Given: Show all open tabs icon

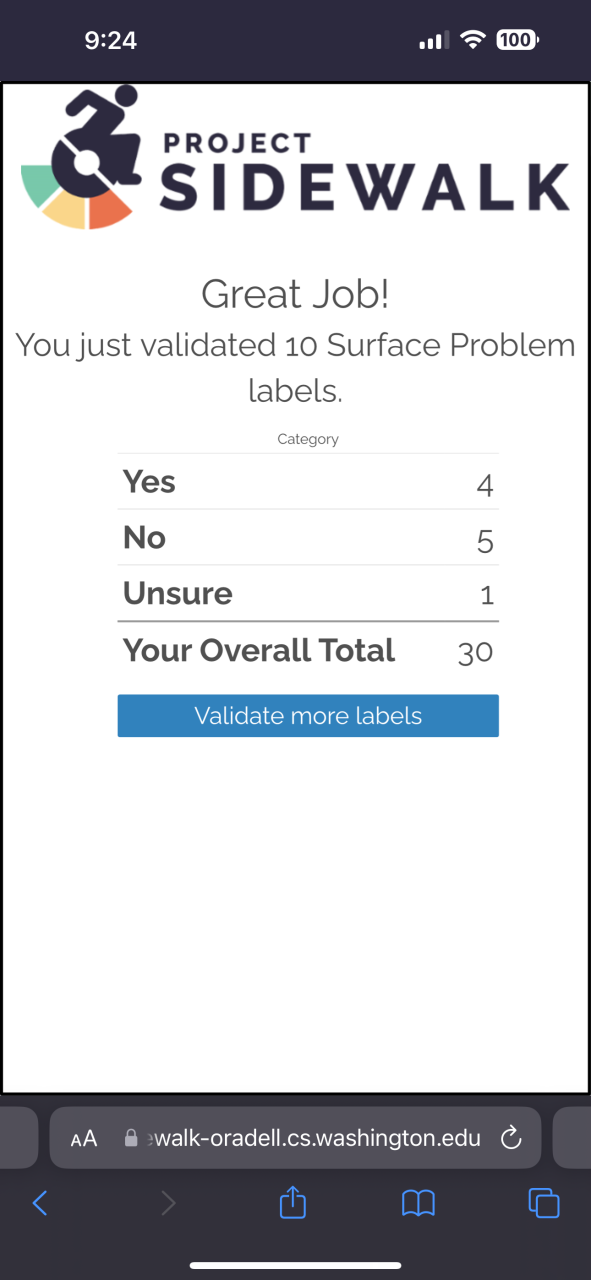Looking at the screenshot, I should pyautogui.click(x=544, y=1203).
